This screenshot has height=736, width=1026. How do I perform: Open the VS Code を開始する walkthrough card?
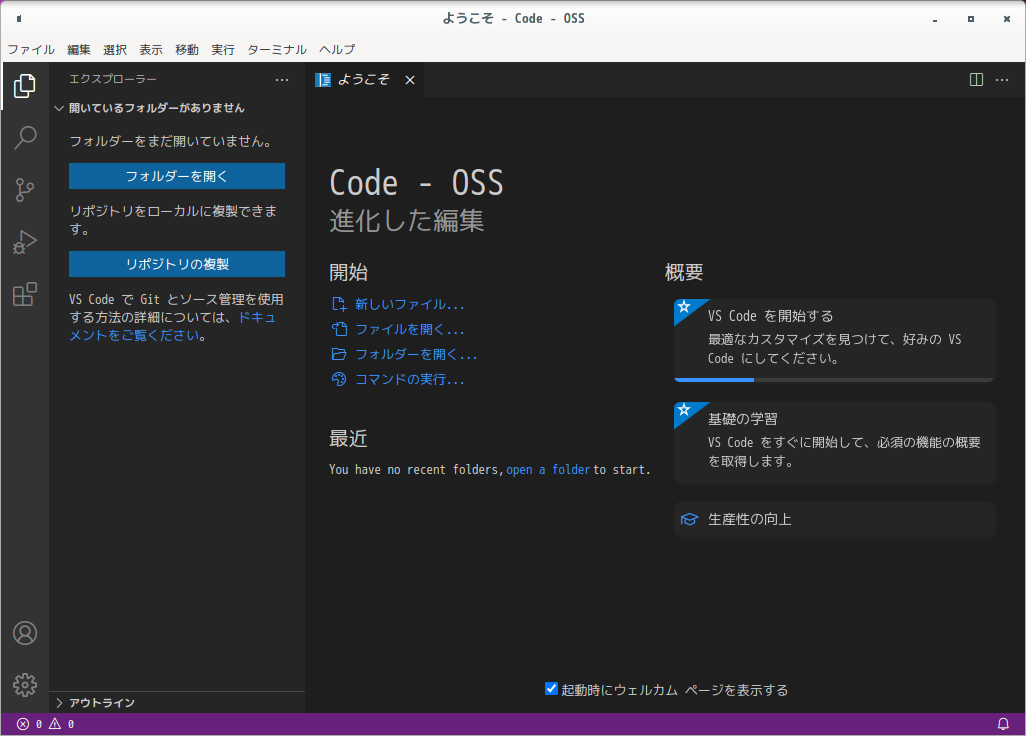click(x=834, y=340)
